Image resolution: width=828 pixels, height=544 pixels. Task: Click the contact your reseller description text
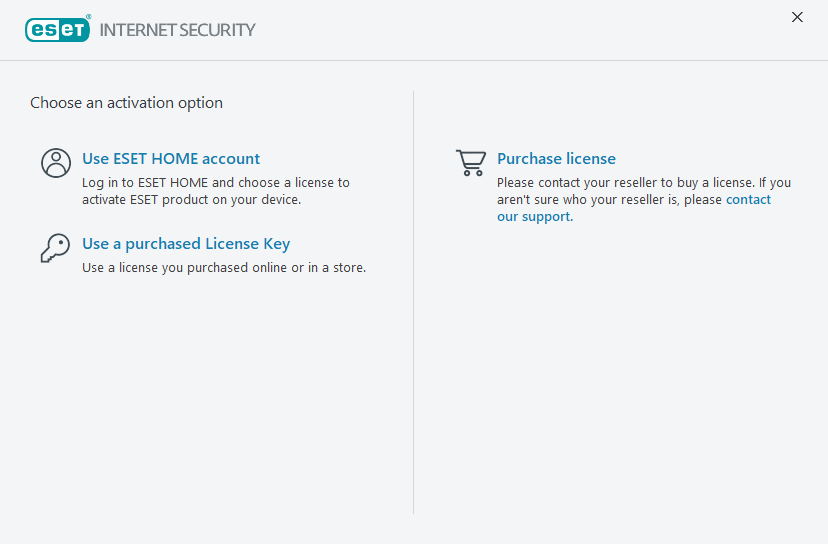point(600,183)
